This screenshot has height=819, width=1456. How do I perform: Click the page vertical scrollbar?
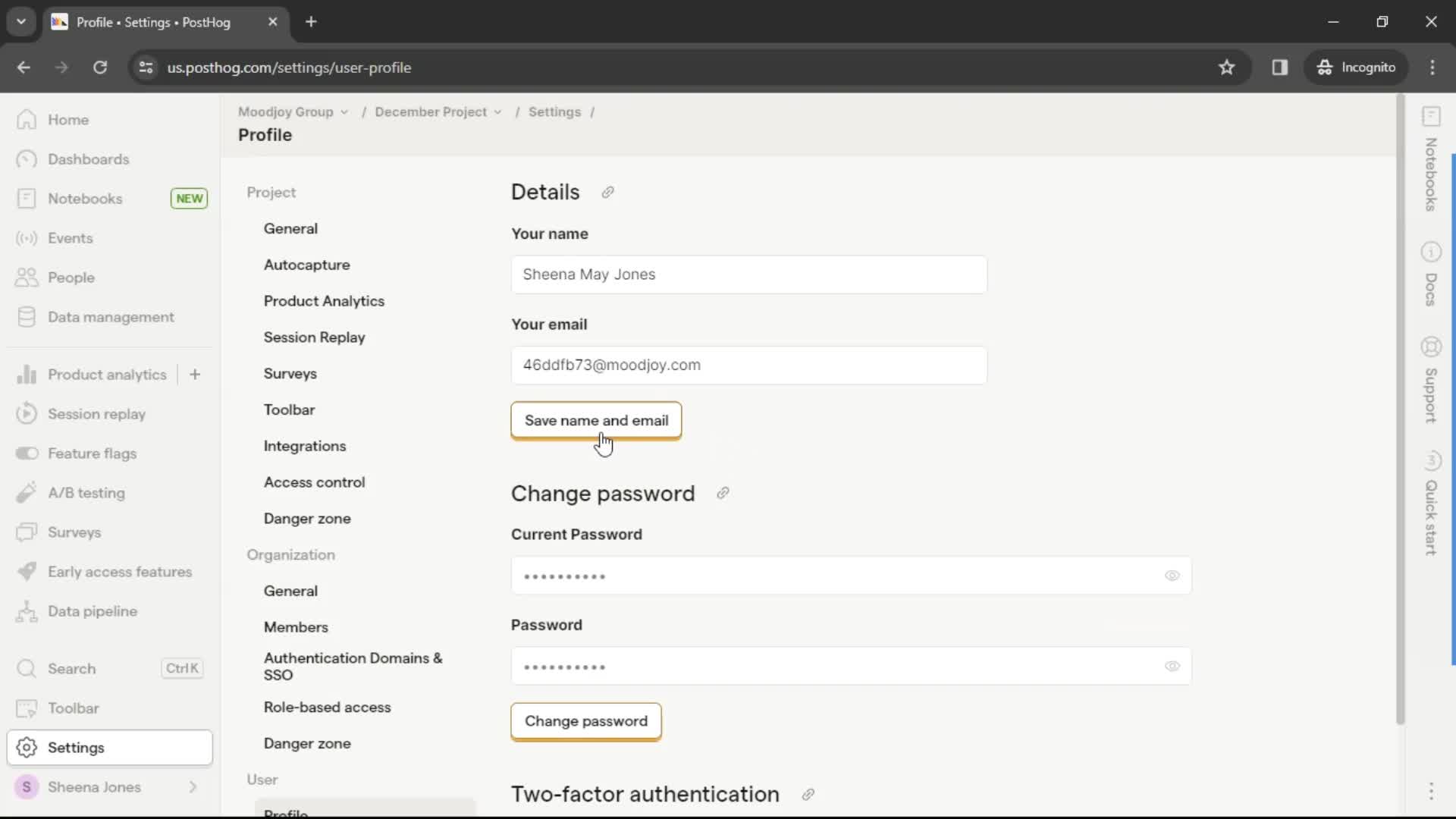coord(1400,409)
